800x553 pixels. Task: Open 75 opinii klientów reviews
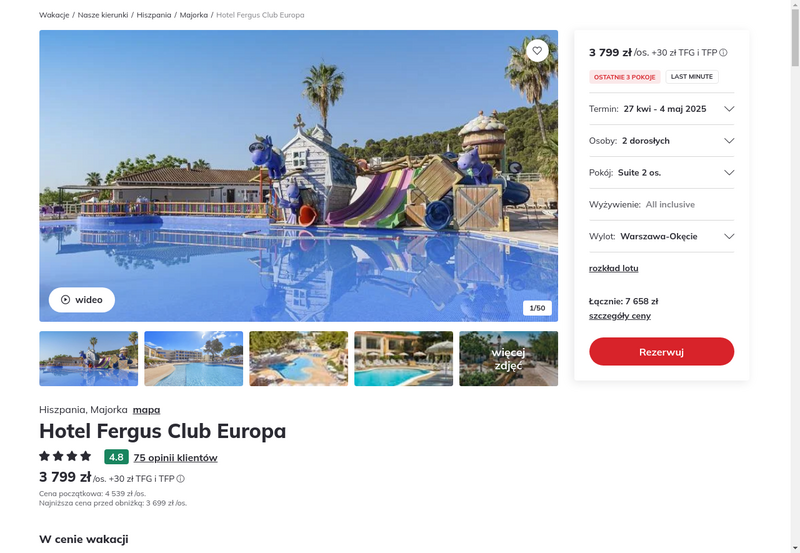tap(176, 458)
